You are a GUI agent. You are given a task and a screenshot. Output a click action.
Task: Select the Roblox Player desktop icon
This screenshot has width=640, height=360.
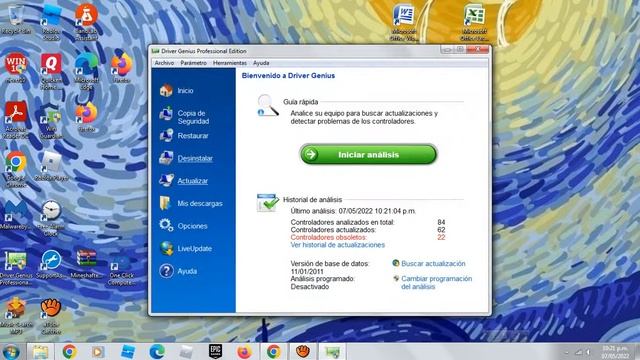coord(51,167)
